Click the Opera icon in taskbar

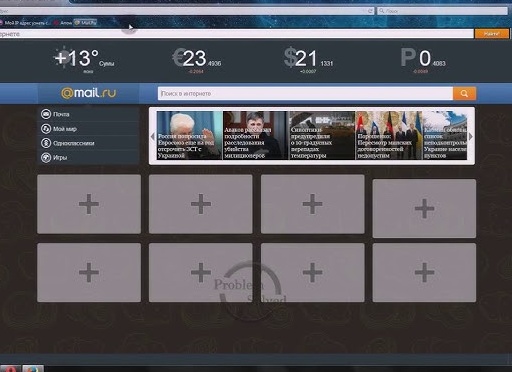click(x=10, y=369)
